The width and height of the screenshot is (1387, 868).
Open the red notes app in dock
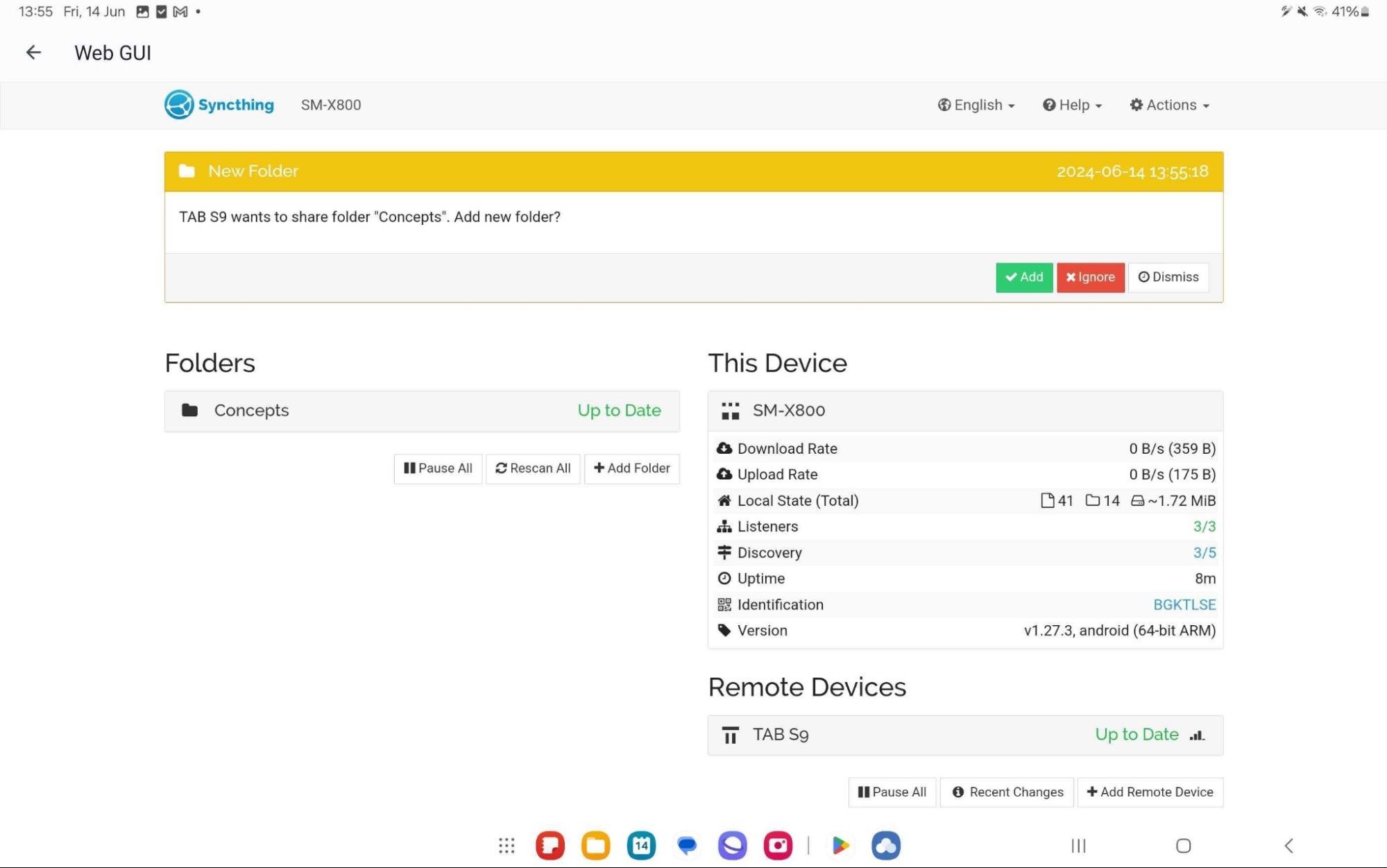550,846
